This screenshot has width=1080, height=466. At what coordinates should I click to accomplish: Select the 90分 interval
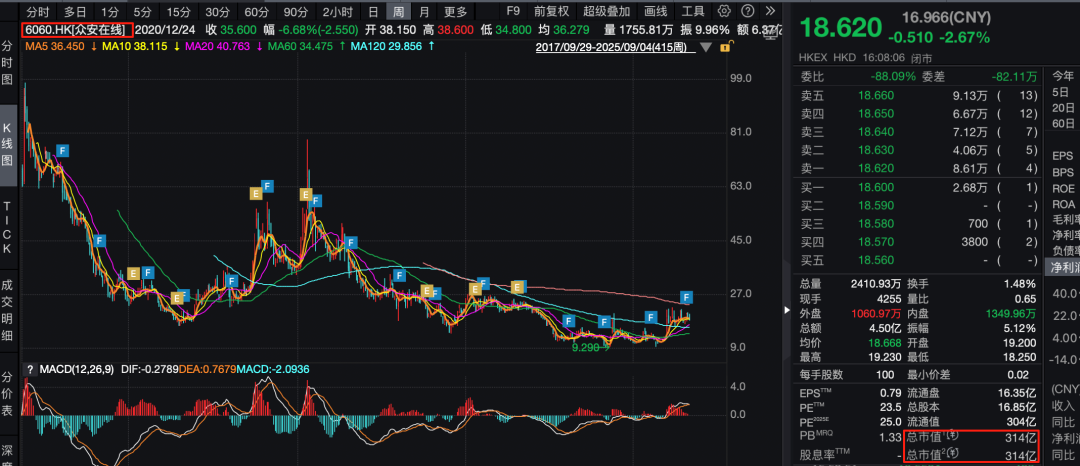(295, 11)
